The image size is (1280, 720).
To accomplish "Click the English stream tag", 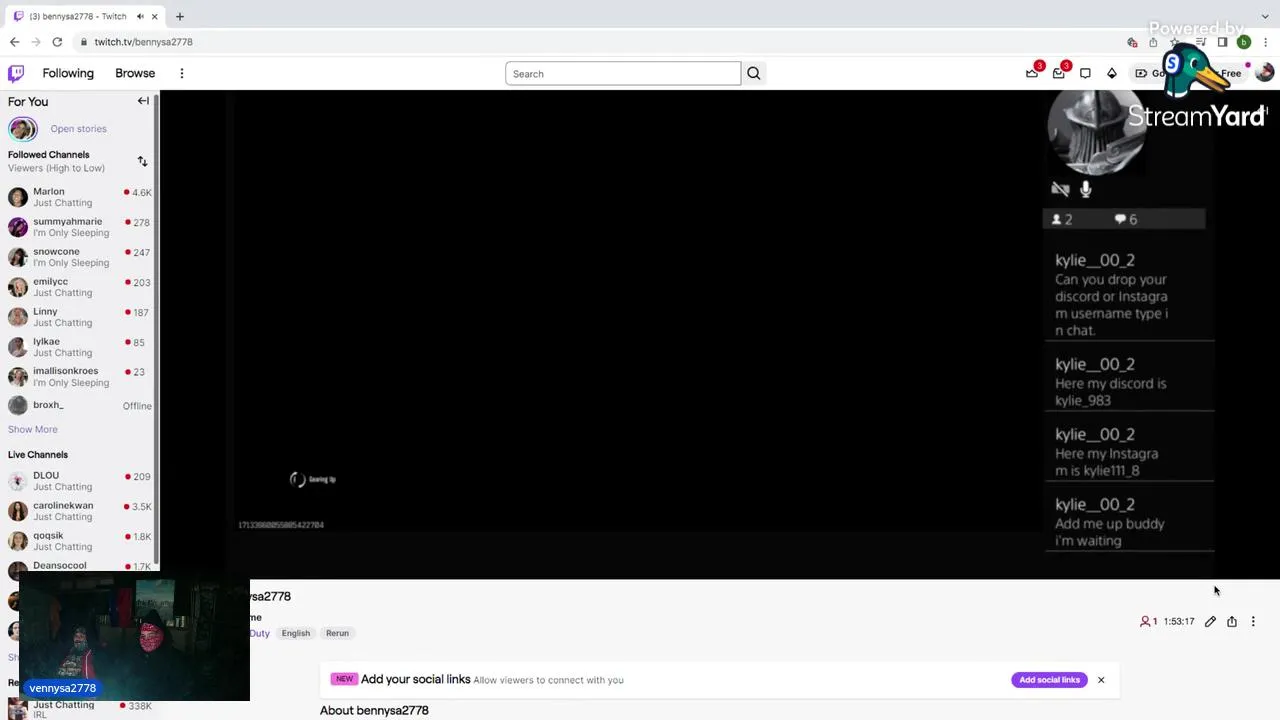I will 296,633.
